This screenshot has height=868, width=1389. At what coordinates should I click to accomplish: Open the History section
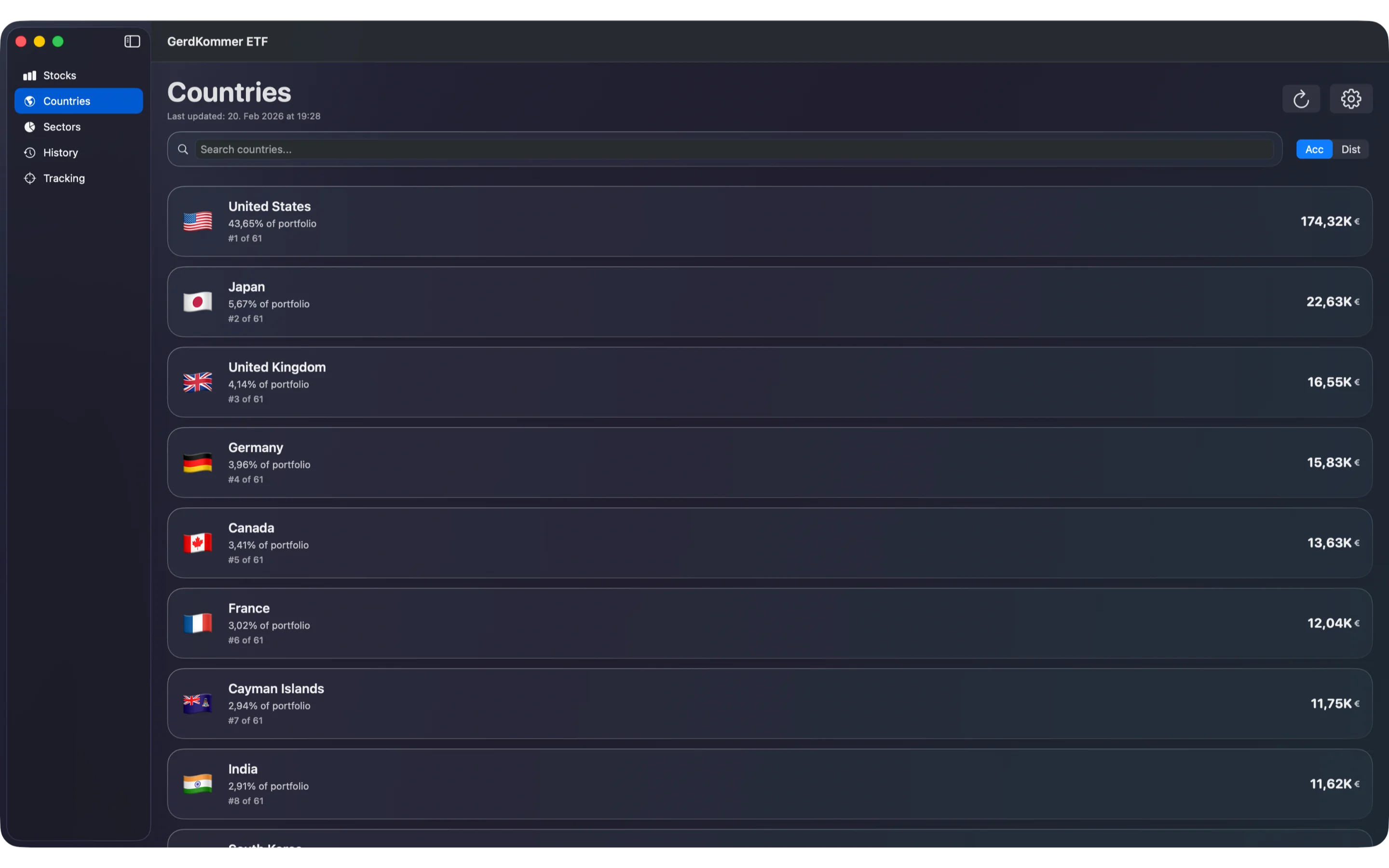(60, 152)
